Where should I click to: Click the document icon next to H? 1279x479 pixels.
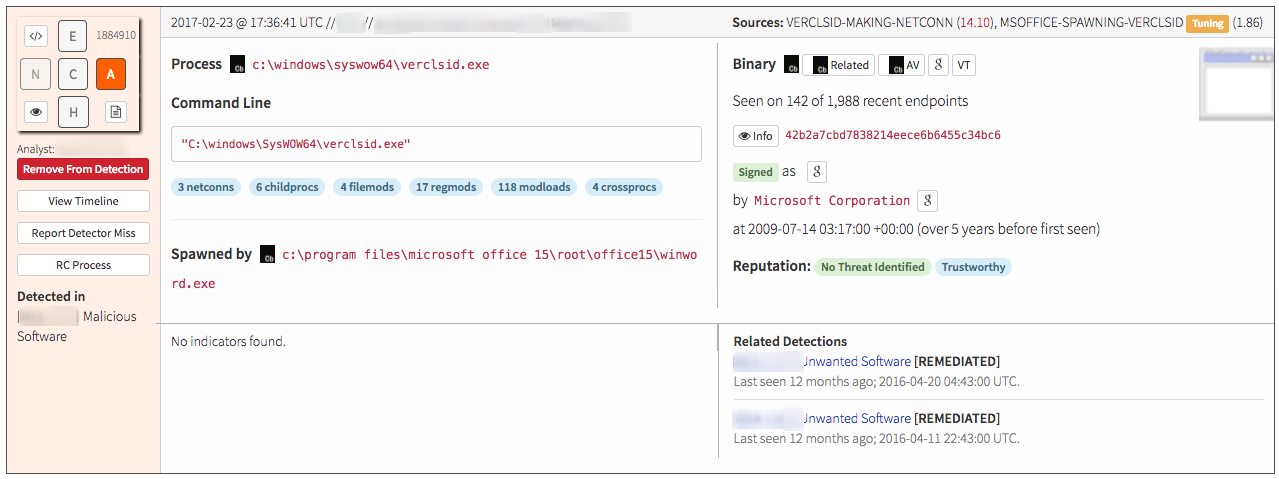point(116,112)
